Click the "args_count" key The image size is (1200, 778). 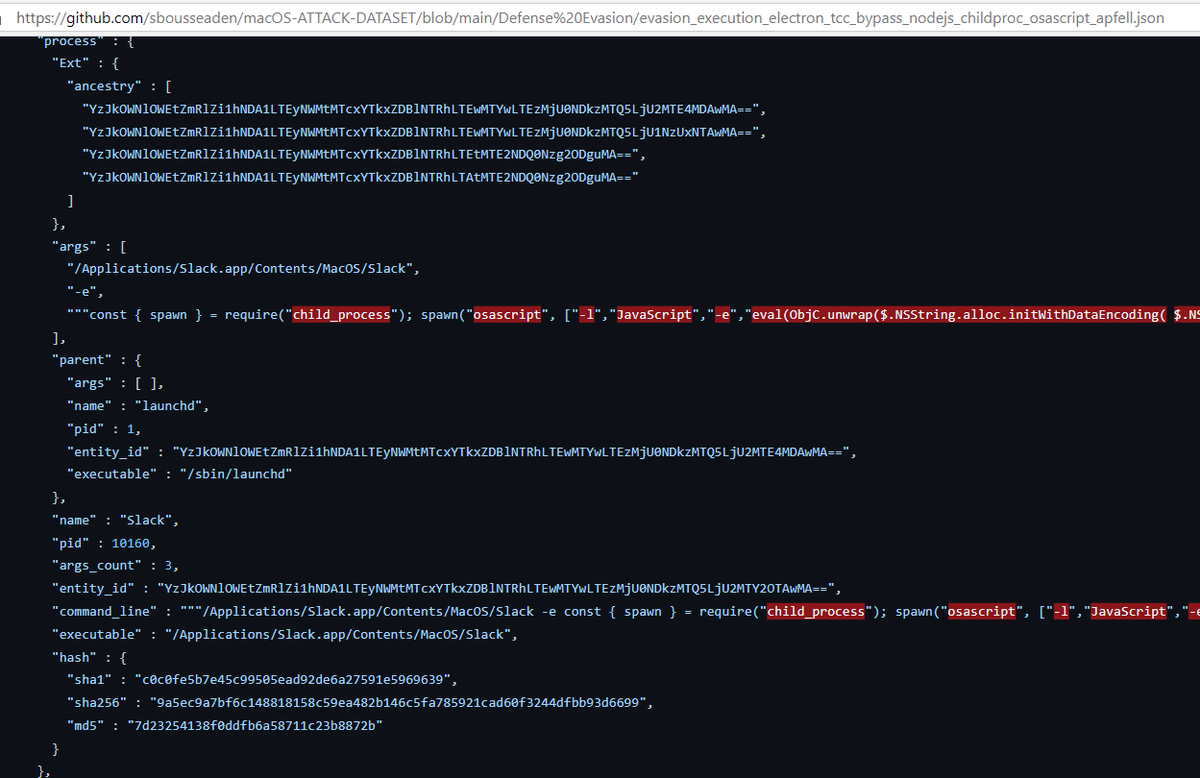[x=97, y=566]
